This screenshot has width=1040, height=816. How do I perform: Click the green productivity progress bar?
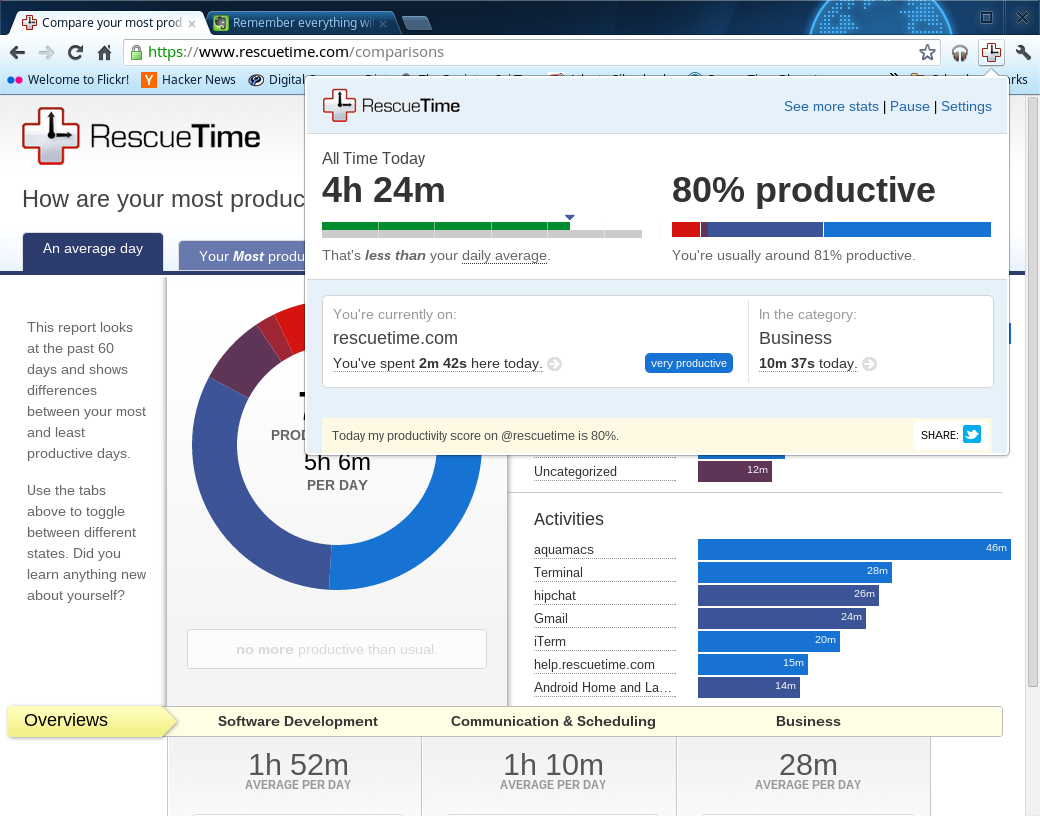point(445,226)
